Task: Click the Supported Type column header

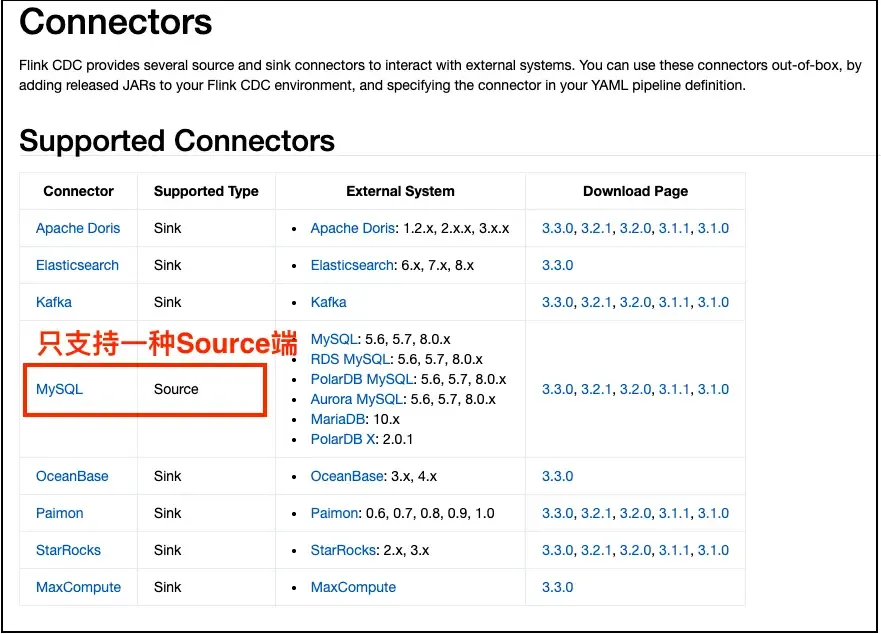Action: 206,191
